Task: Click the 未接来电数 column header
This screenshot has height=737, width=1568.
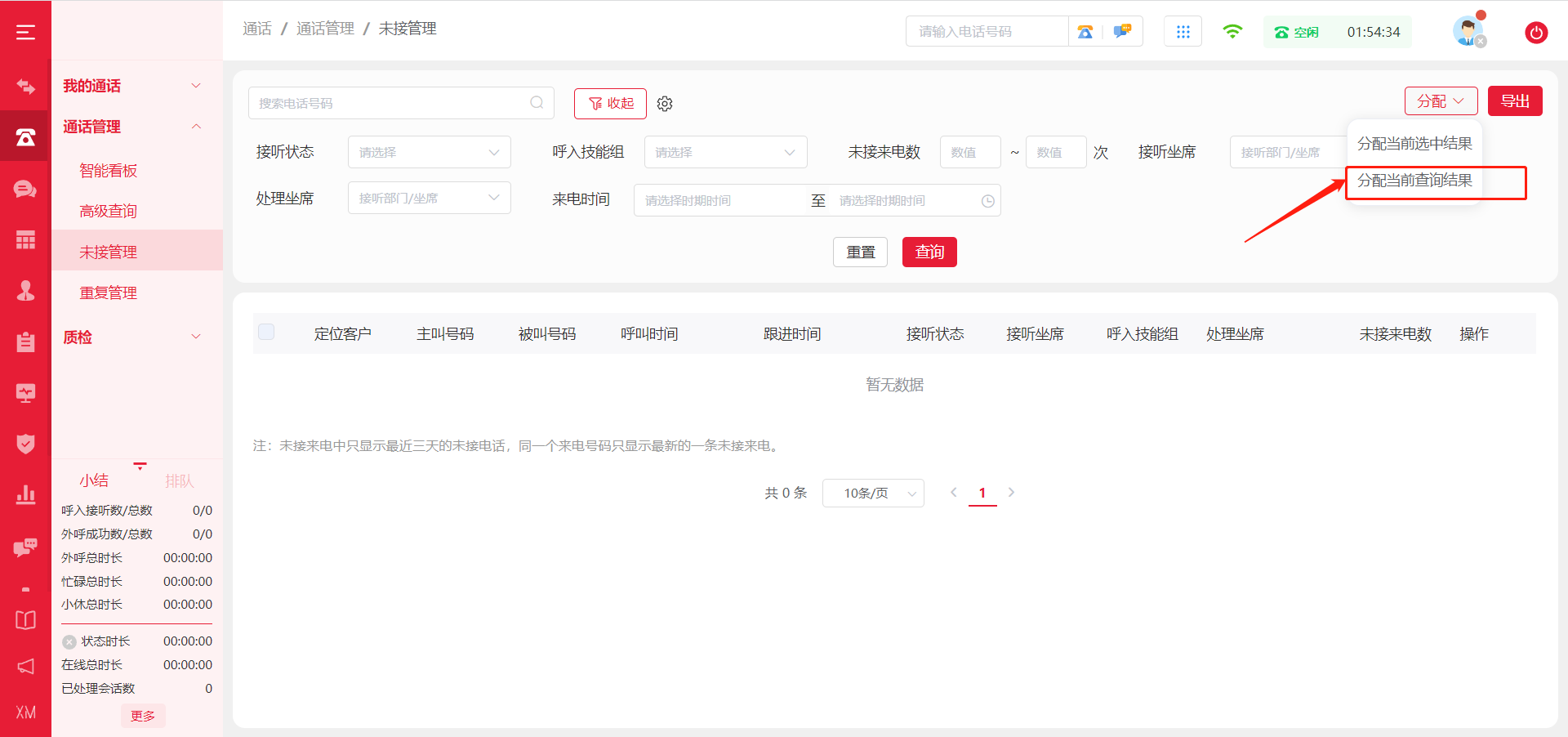Action: click(x=1395, y=333)
